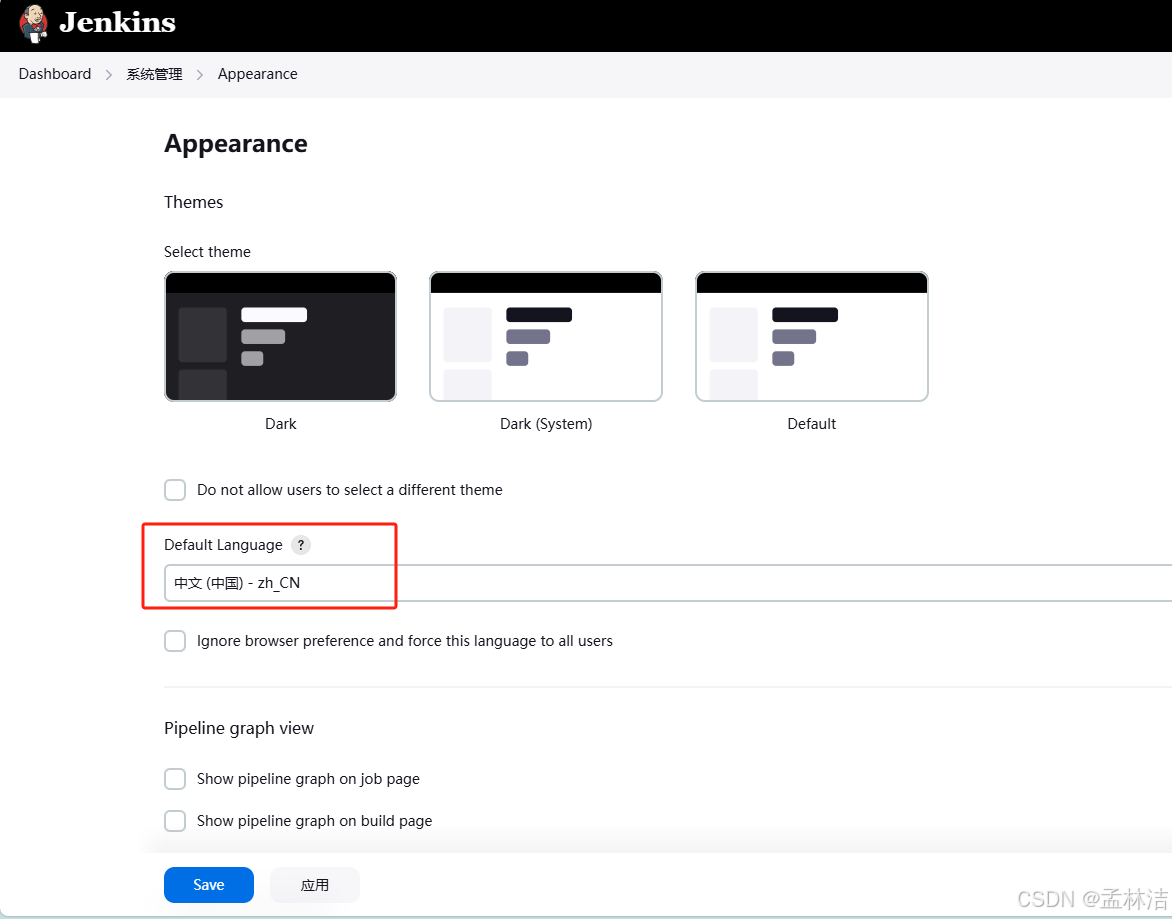The width and height of the screenshot is (1172, 919).
Task: Click the Dark (System) theme label
Action: tap(546, 424)
